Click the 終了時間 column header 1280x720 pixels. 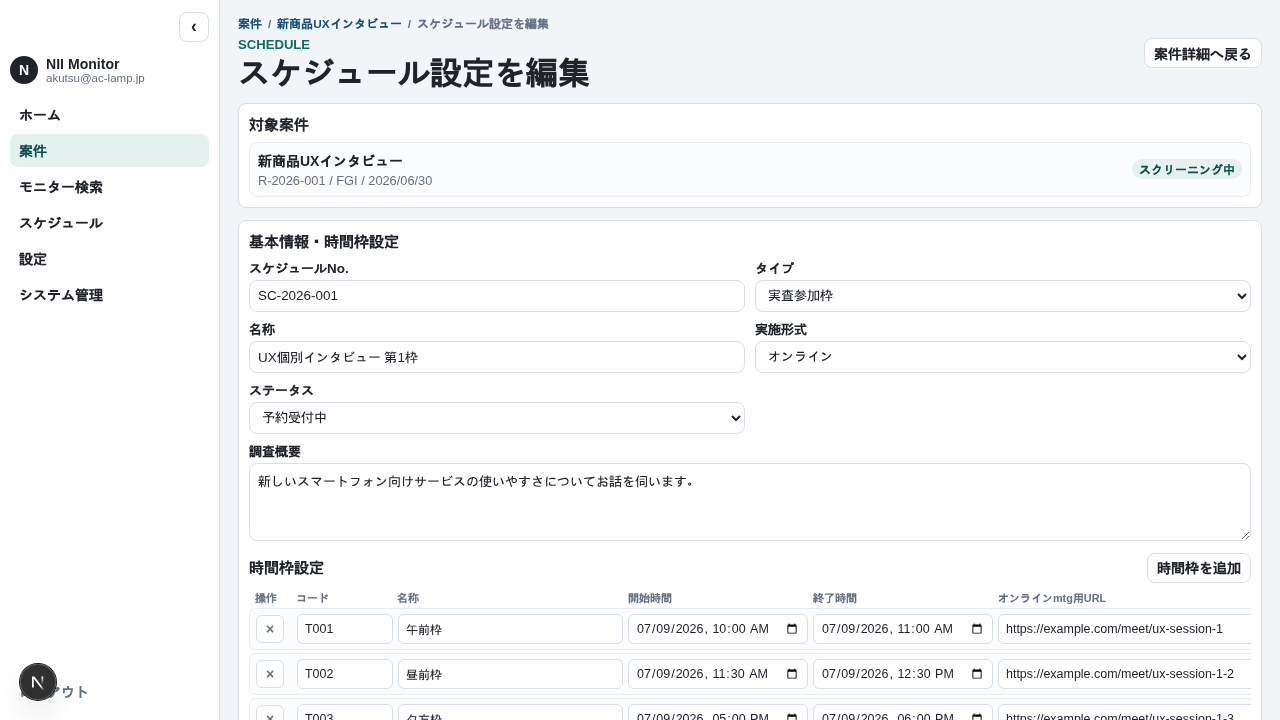[x=835, y=598]
